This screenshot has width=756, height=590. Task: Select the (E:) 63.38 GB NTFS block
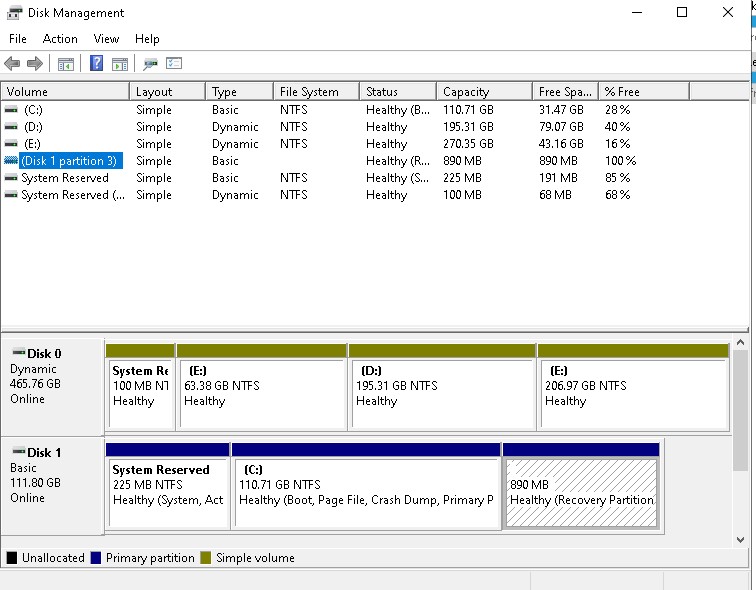point(262,387)
